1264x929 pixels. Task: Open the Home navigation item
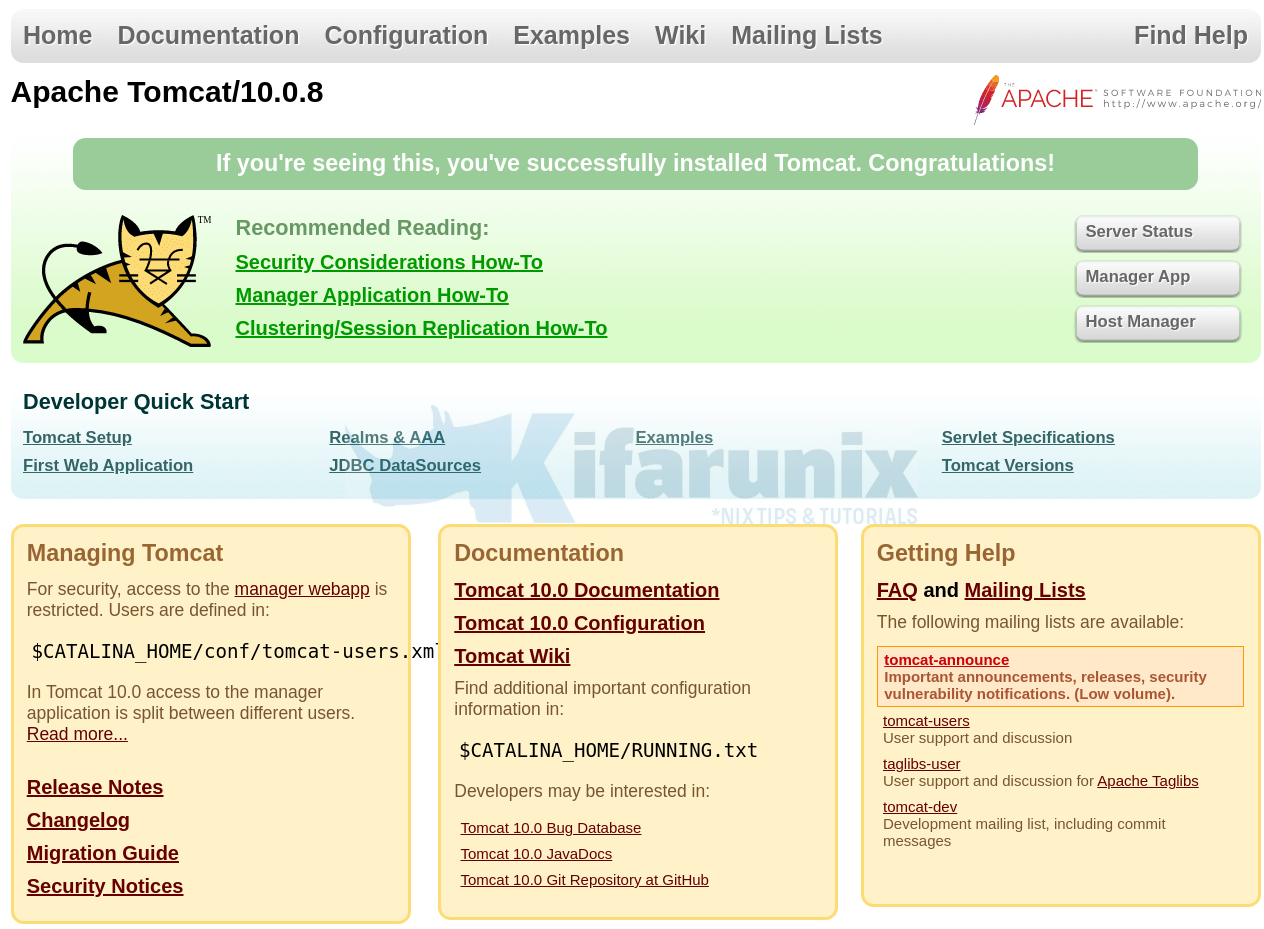[x=57, y=34]
